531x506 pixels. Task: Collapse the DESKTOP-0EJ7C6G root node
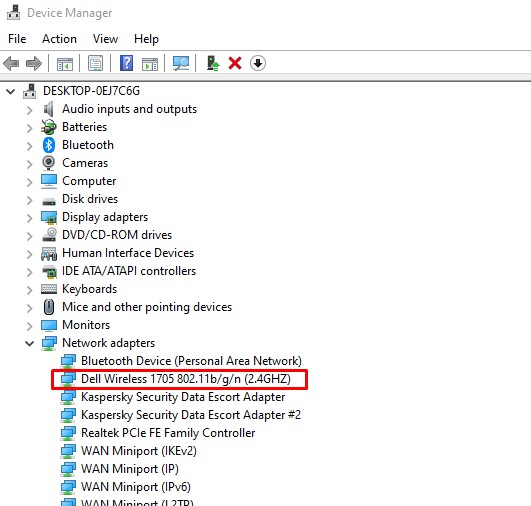(x=10, y=91)
